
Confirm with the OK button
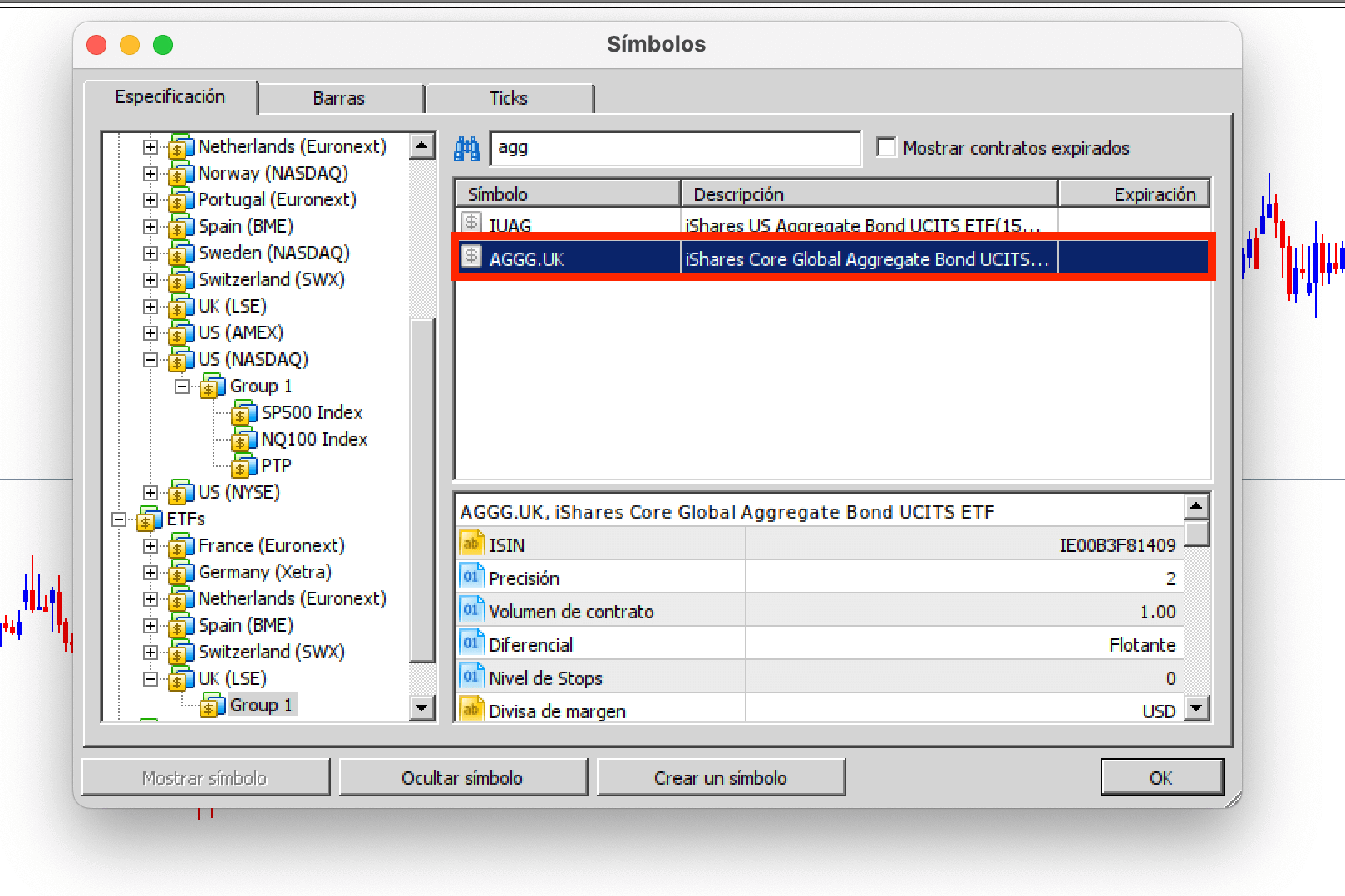click(1162, 777)
